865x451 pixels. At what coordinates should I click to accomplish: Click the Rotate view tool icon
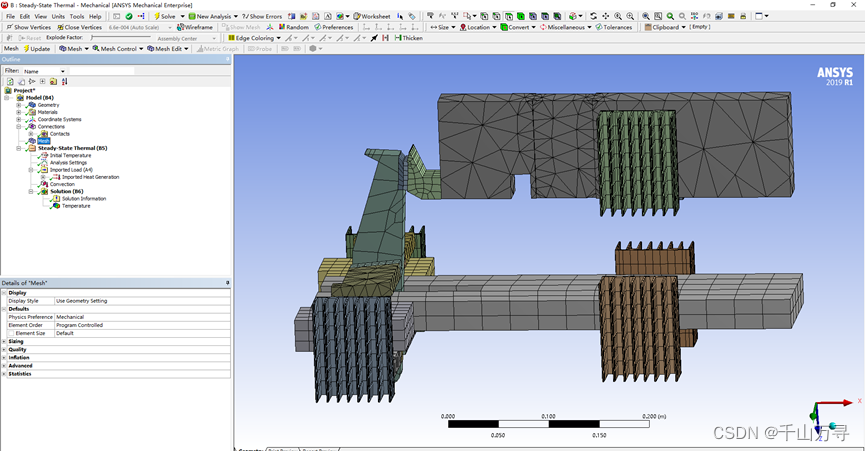(594, 16)
